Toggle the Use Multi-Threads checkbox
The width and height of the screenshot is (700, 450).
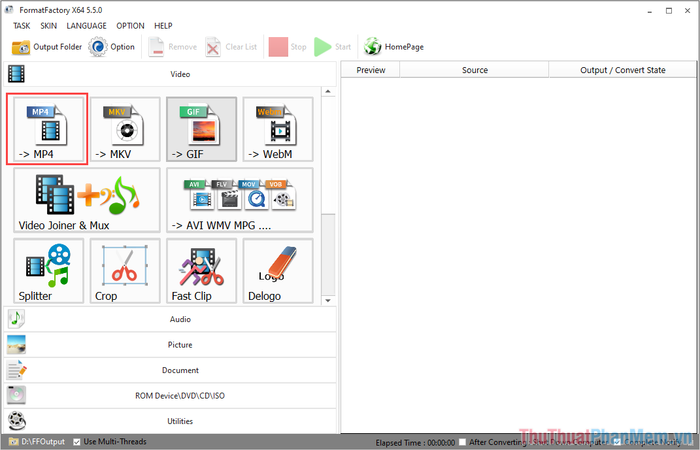click(x=77, y=442)
